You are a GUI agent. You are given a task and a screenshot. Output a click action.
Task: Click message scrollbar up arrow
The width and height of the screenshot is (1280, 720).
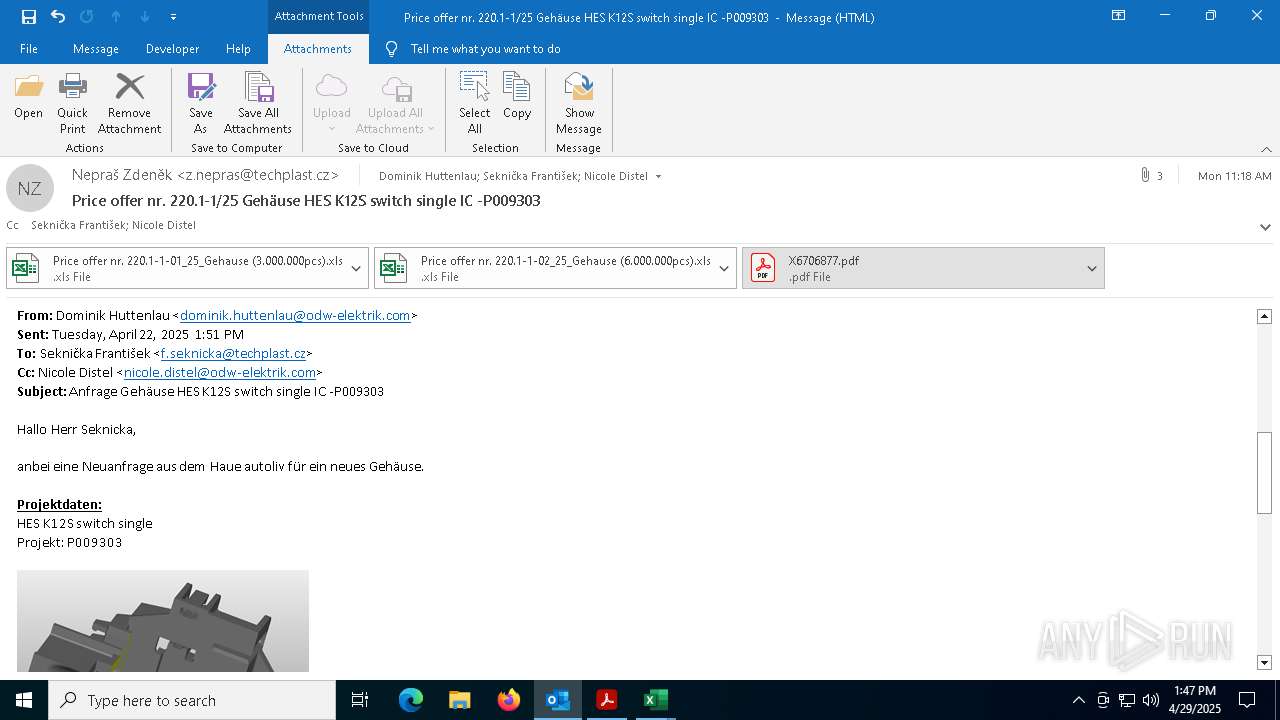1264,316
